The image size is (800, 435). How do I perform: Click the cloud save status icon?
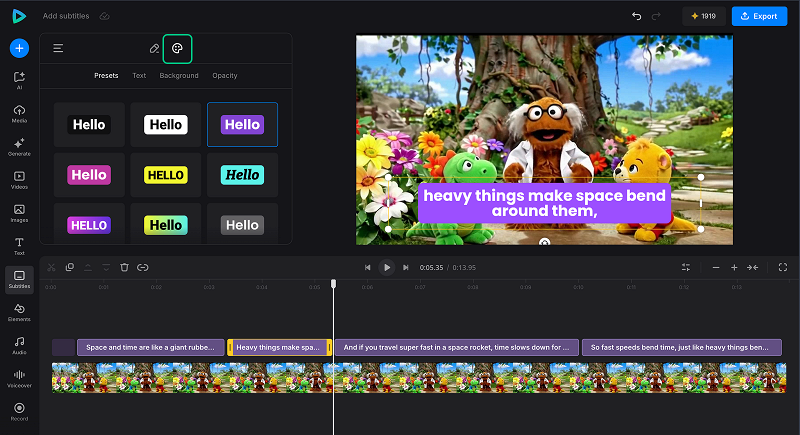tap(105, 16)
